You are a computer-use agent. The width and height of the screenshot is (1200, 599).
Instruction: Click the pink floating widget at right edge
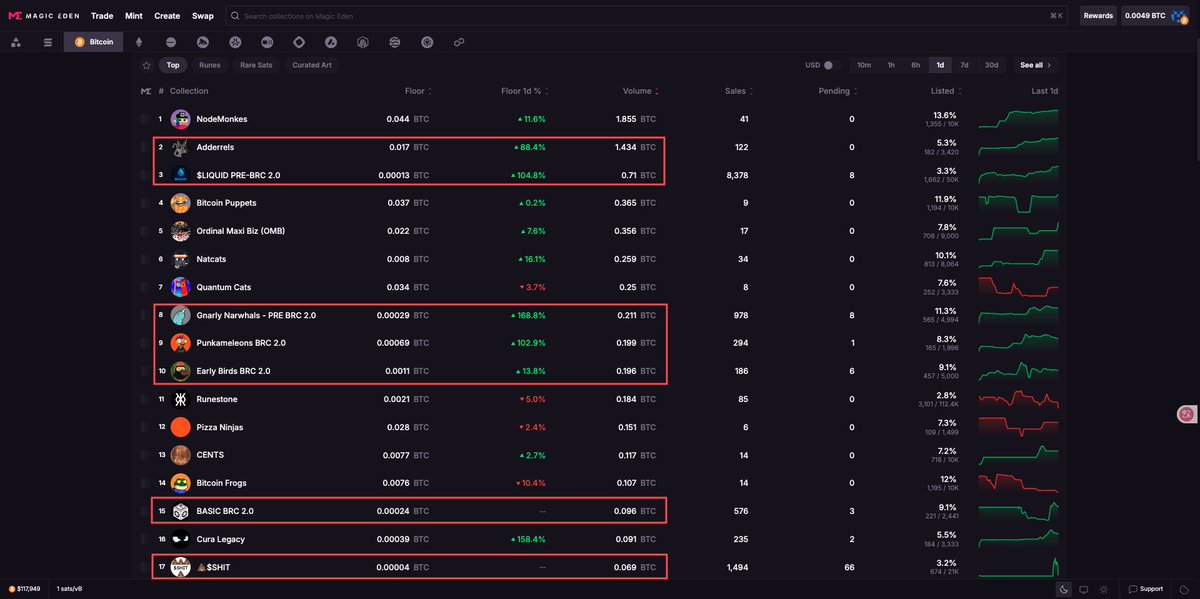(x=1187, y=413)
